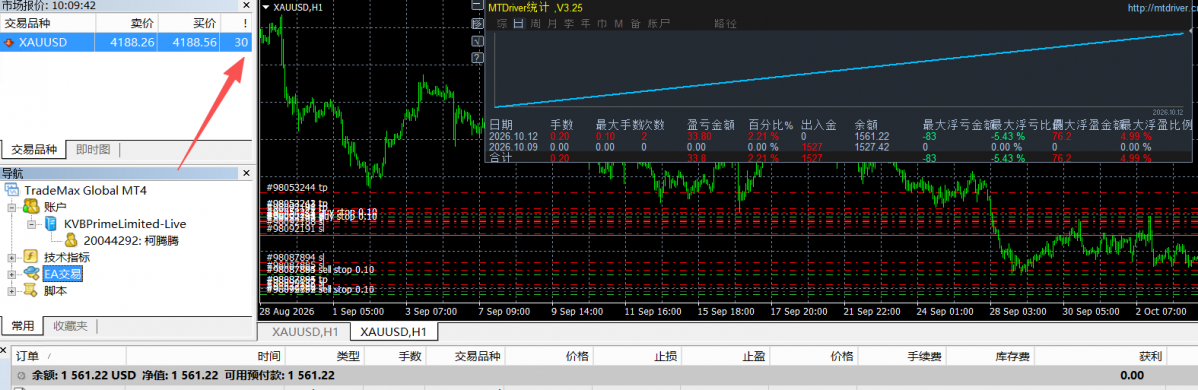Click the spread value 30 cell
The width and height of the screenshot is (1198, 390).
tap(237, 43)
